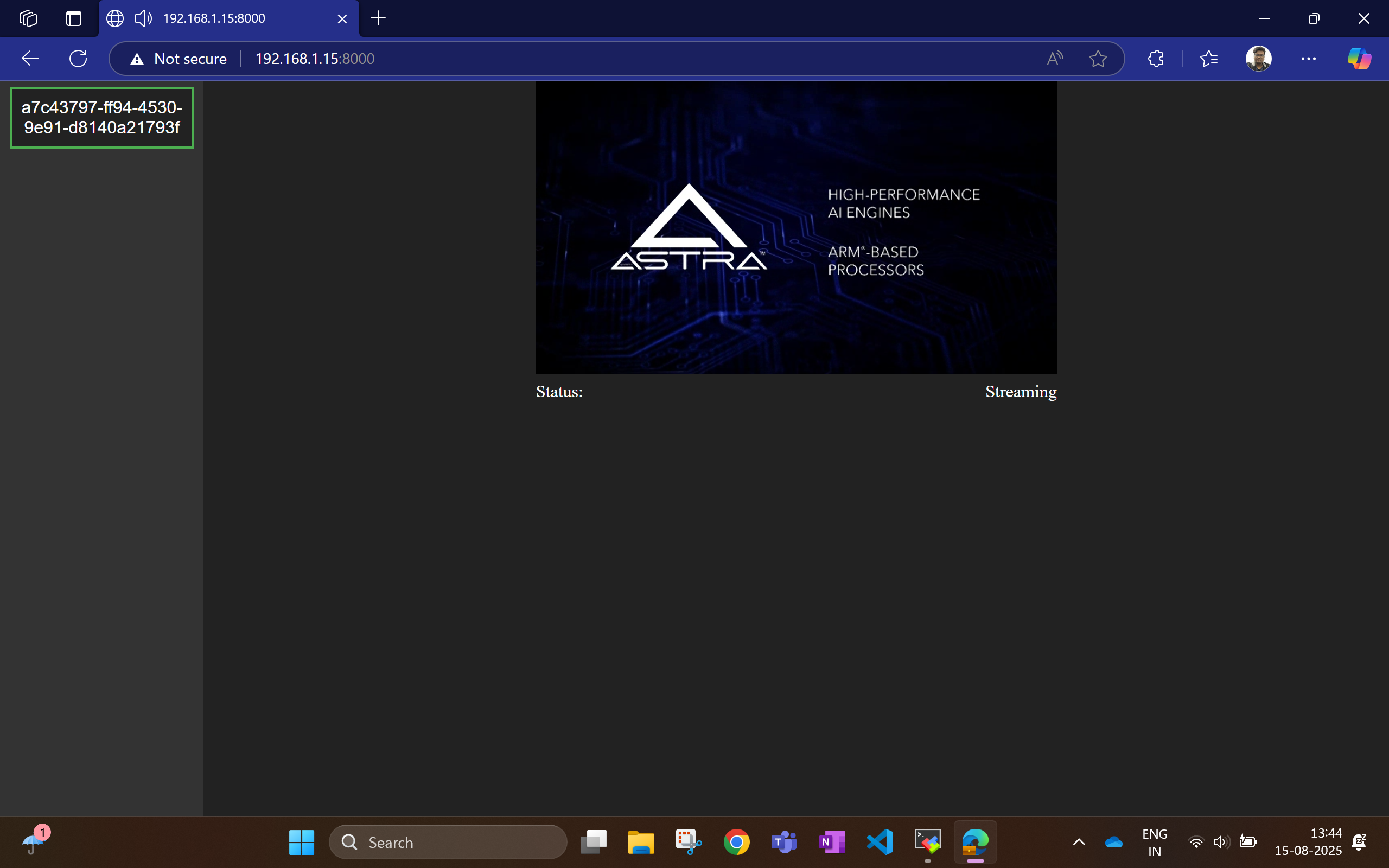
Task: Open the browser Extensions panel
Action: tap(1155, 58)
